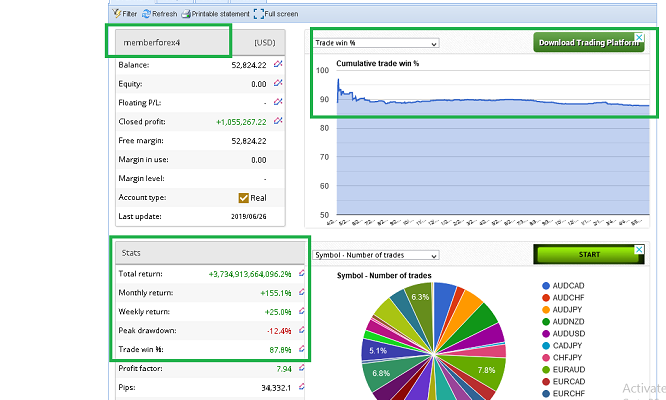Click the chart icon beside Total return
The image size is (666, 400).
click(x=301, y=273)
